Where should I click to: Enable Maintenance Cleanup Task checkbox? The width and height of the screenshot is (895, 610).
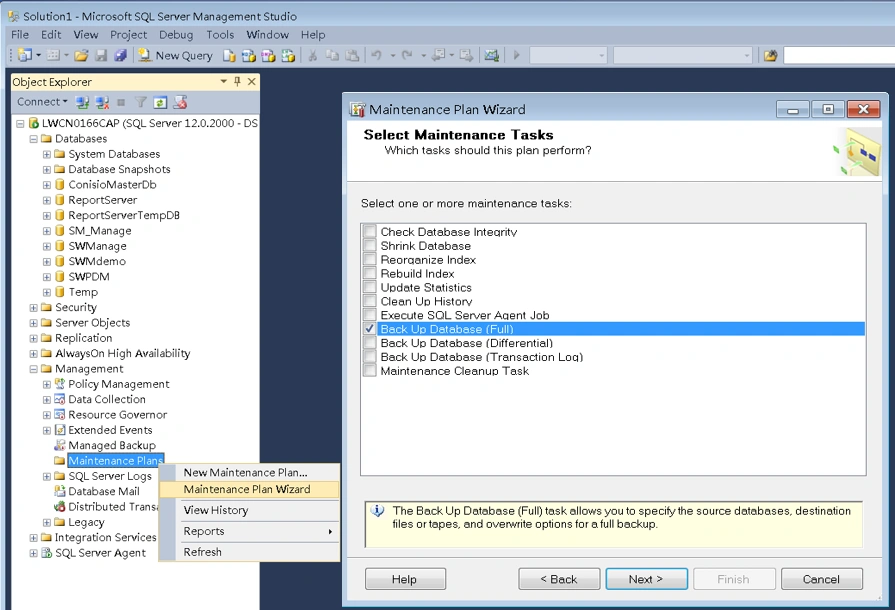point(370,371)
